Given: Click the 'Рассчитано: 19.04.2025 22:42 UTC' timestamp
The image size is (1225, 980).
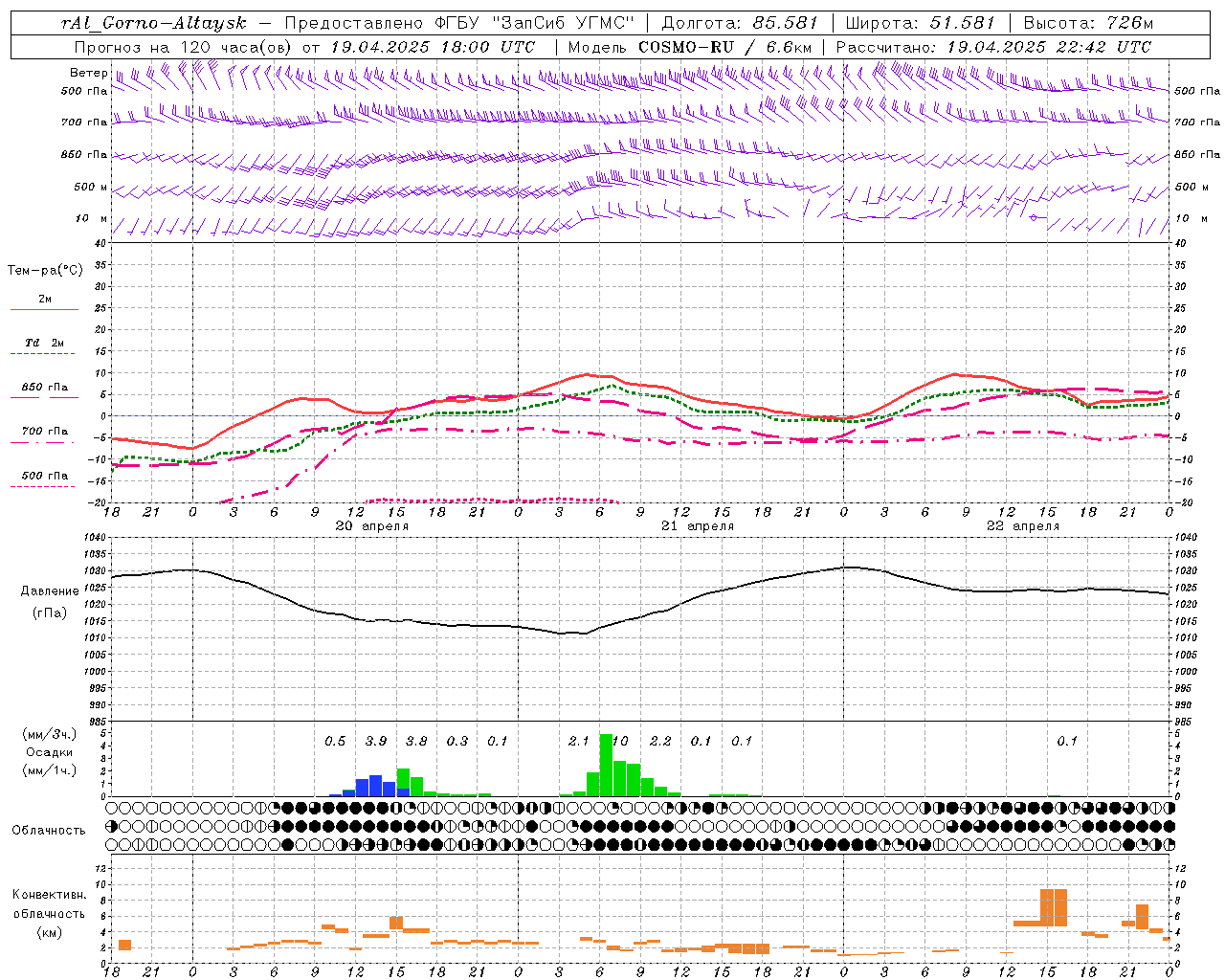Looking at the screenshot, I should [993, 47].
